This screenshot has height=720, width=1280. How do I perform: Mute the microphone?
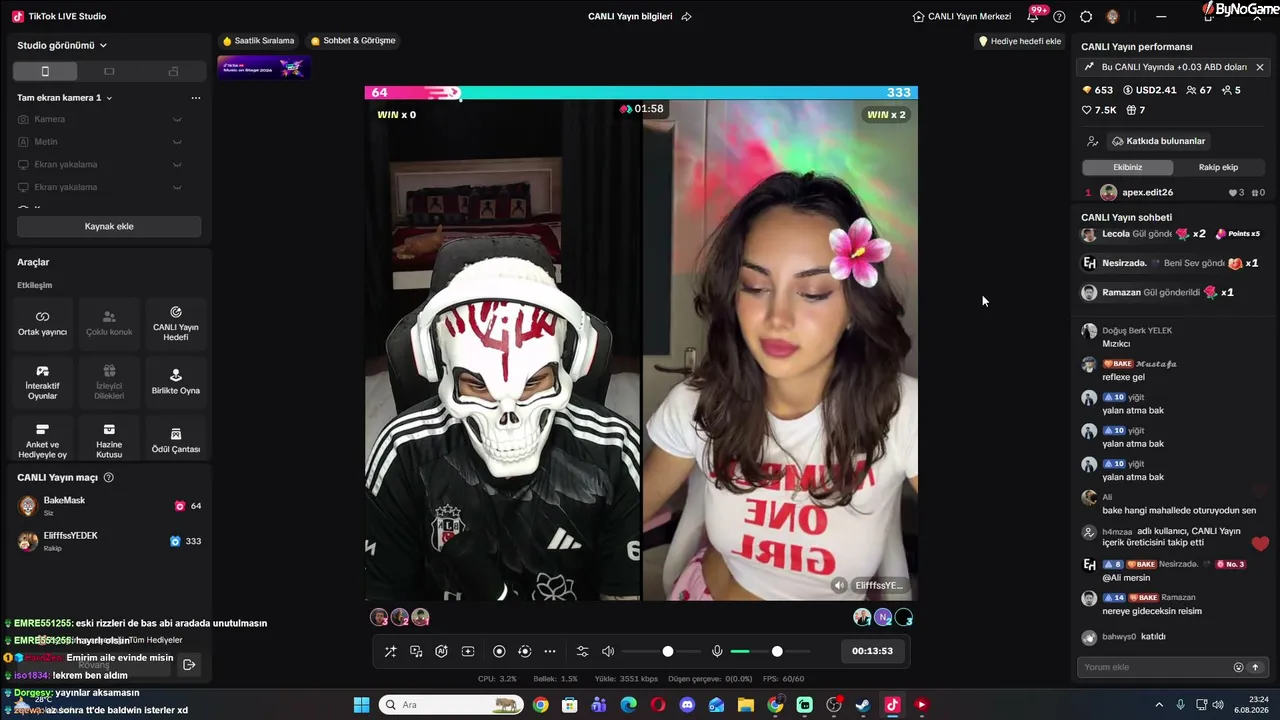tap(717, 651)
